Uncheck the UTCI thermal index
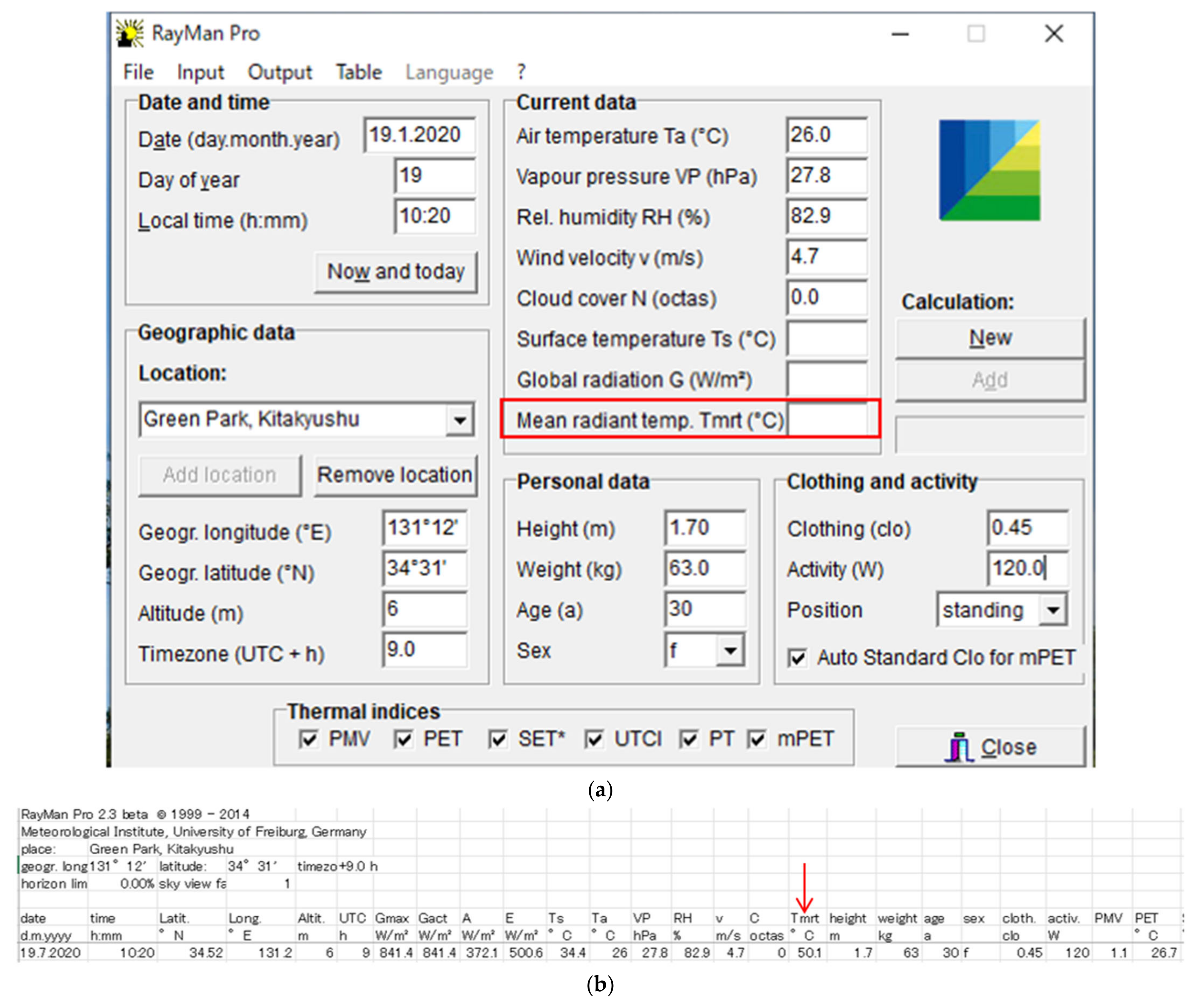 pos(594,739)
